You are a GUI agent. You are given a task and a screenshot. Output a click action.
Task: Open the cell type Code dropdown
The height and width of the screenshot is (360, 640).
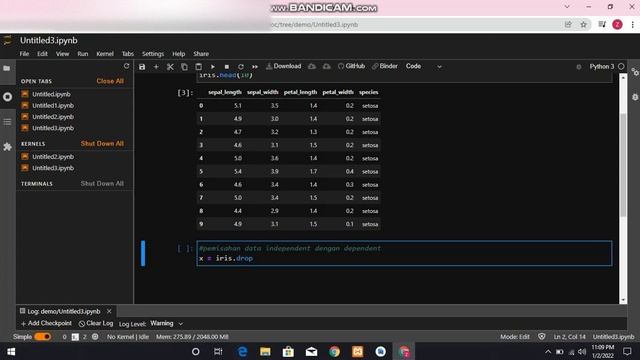[x=424, y=66]
